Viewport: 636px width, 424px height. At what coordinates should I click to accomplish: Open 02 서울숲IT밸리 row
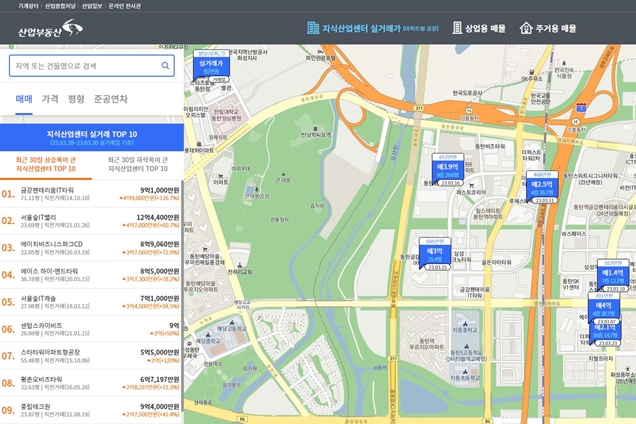(x=90, y=221)
